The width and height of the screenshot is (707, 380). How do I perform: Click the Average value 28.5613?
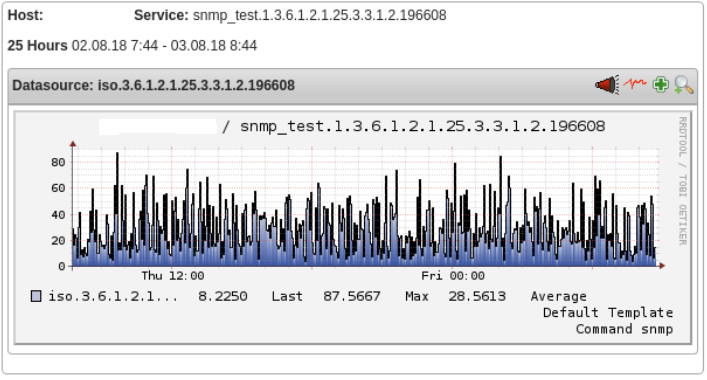click(477, 296)
